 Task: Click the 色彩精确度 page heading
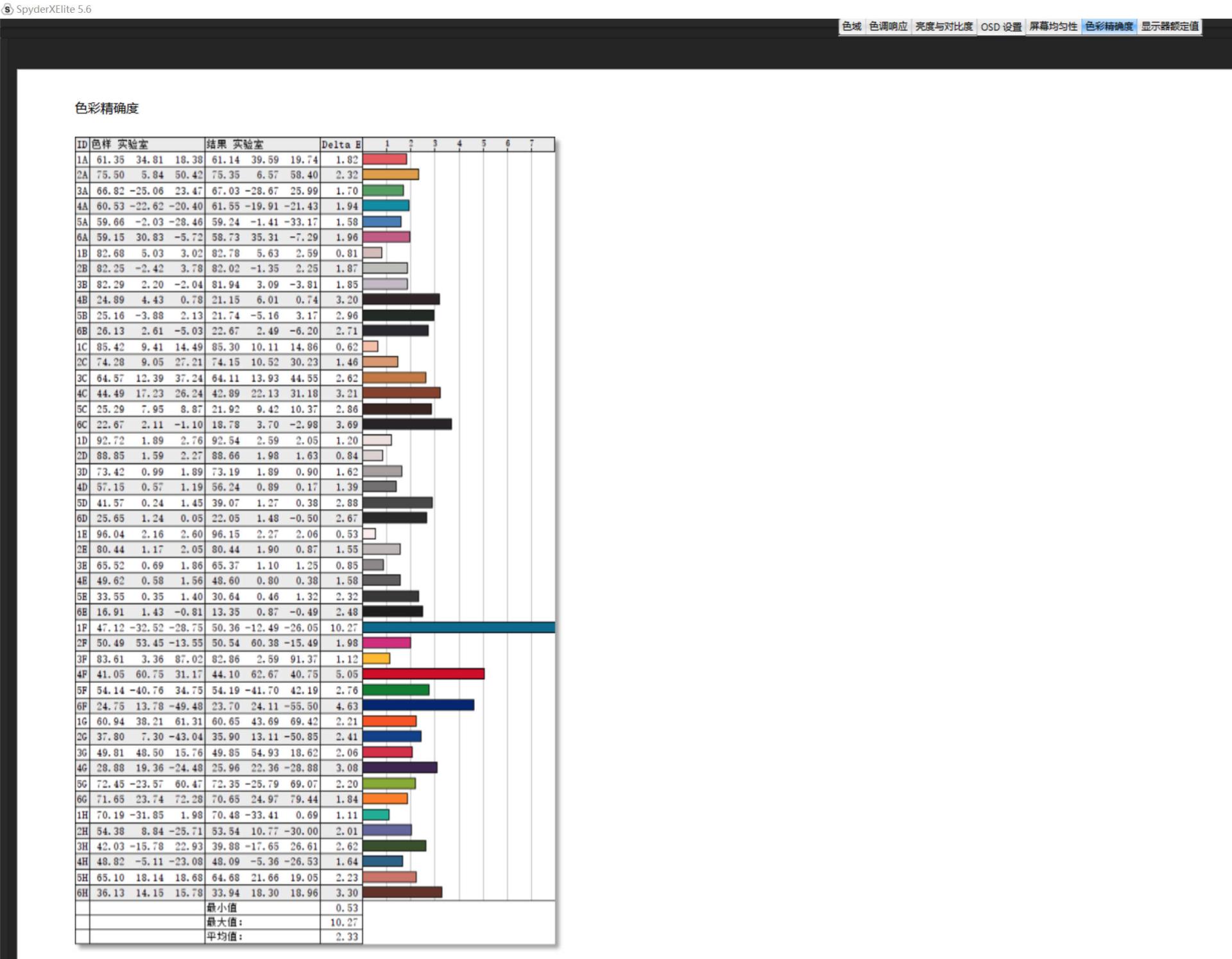coord(107,108)
